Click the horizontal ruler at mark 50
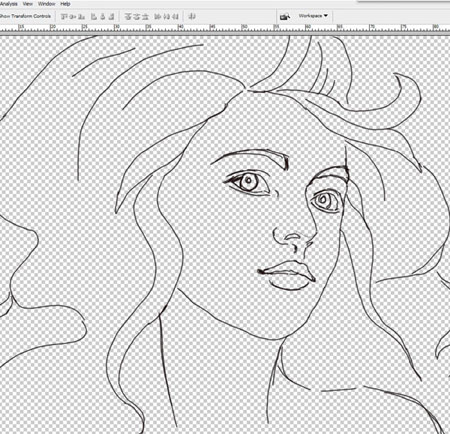450x434 pixels. tap(244, 27)
